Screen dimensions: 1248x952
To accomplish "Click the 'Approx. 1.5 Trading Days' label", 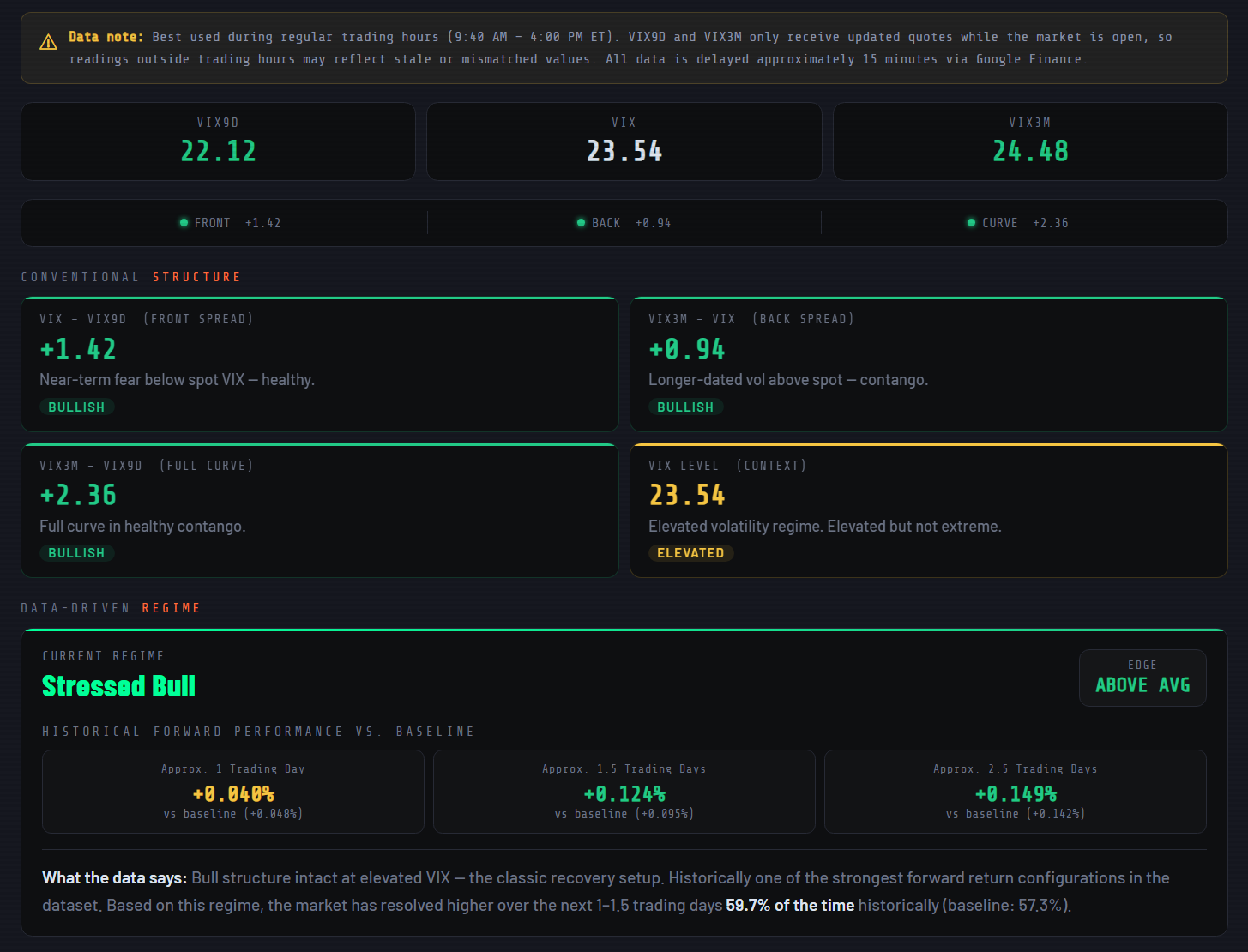I will click(x=624, y=769).
